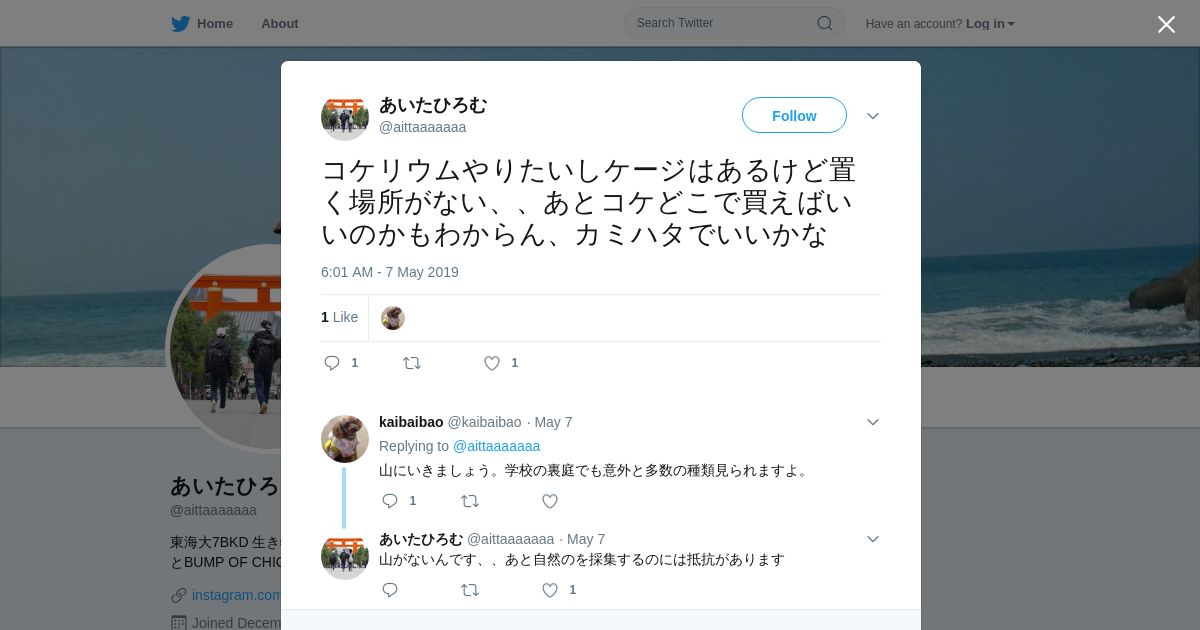Image resolution: width=1200 pixels, height=630 pixels.
Task: Retweet kaibaibao's reply
Action: tap(470, 501)
